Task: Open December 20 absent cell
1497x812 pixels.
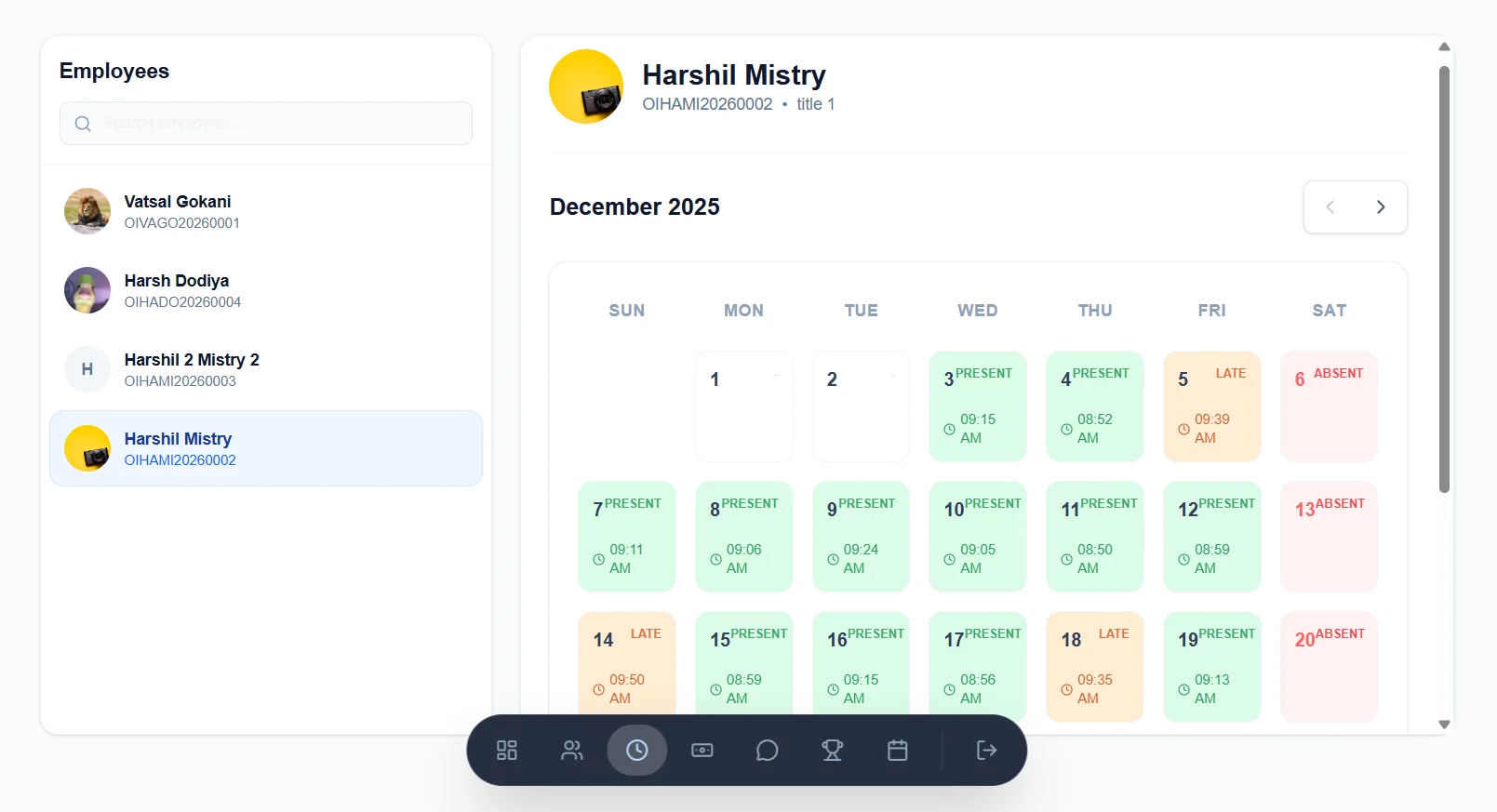Action: [x=1330, y=665]
